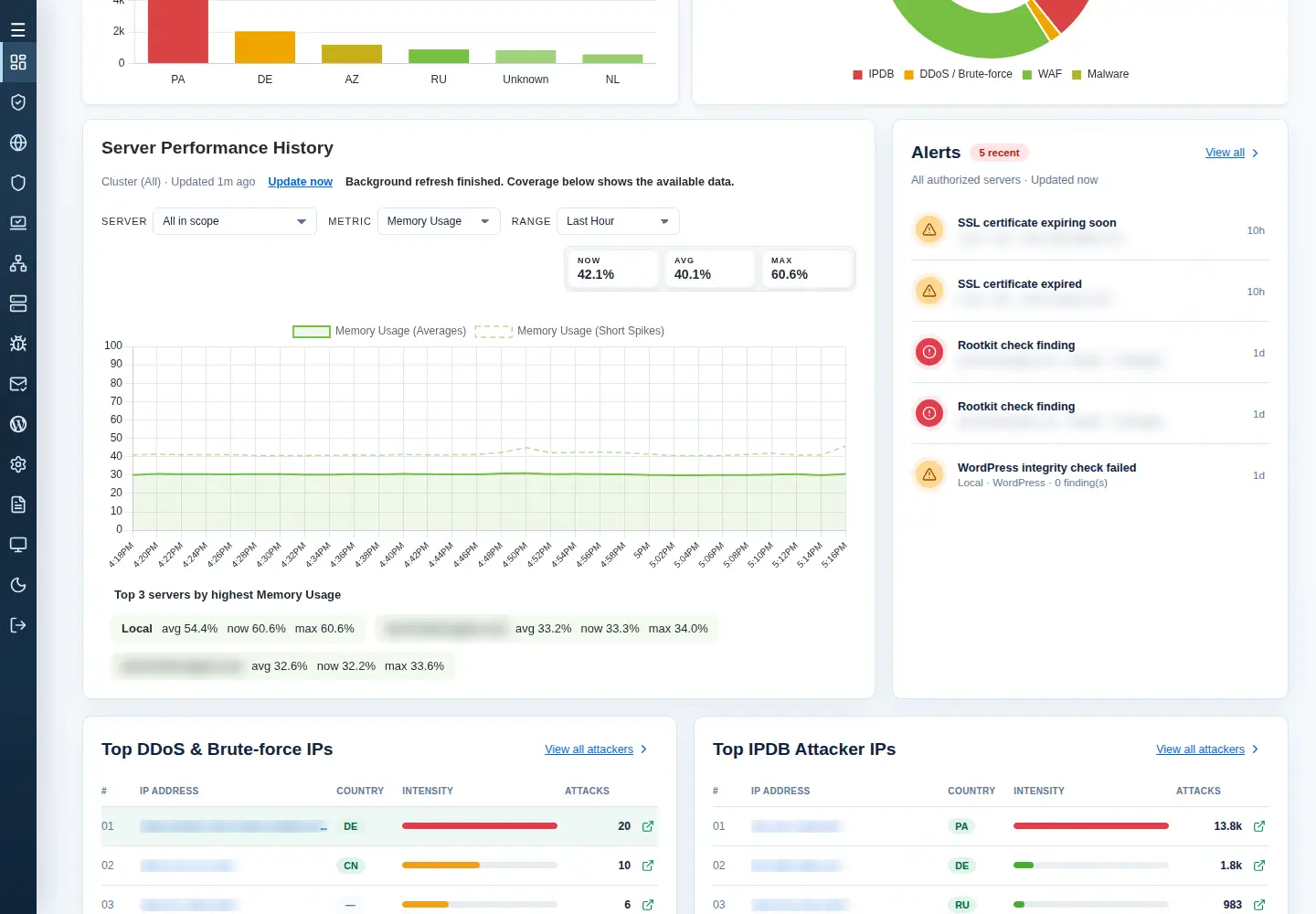
Task: Toggle dark mode with the moon icon
Action: (18, 585)
